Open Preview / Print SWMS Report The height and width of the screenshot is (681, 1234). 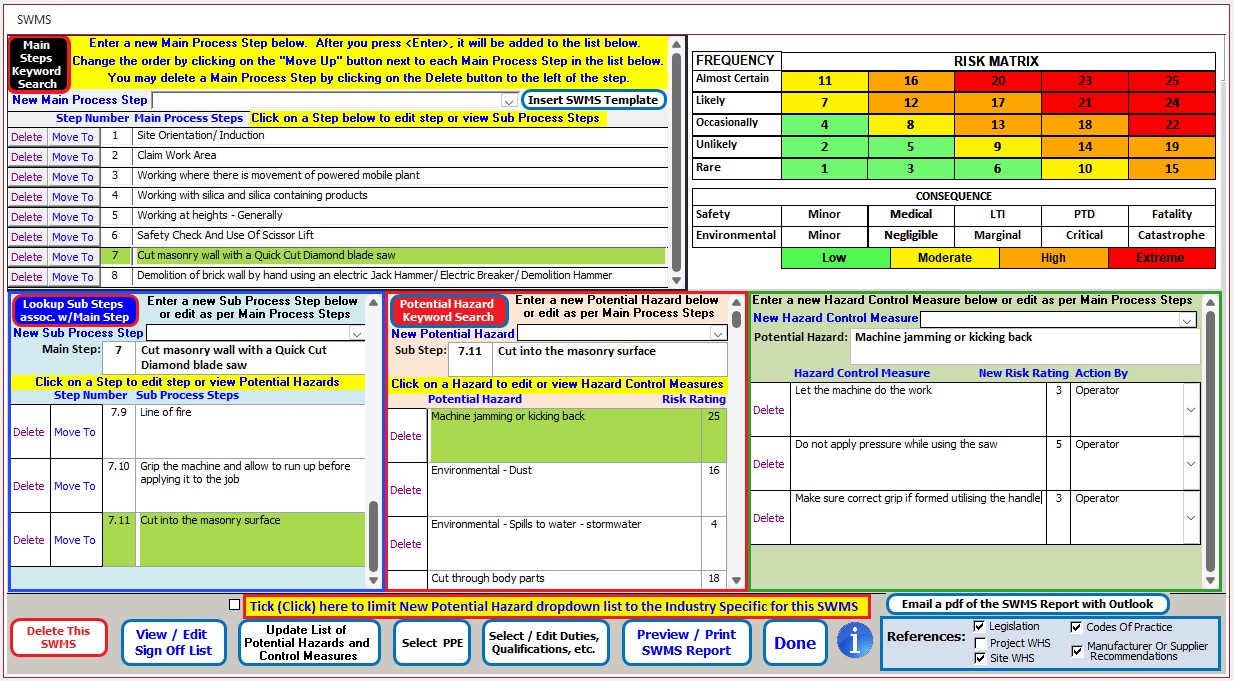pos(688,642)
